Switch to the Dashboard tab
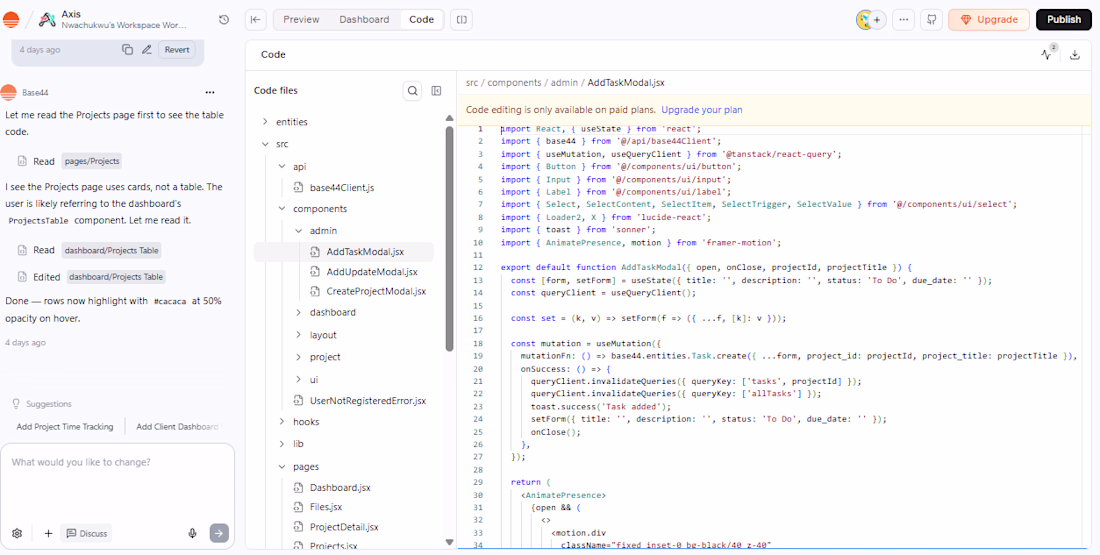Screen dimensions: 1100x555 pyautogui.click(x=364, y=19)
